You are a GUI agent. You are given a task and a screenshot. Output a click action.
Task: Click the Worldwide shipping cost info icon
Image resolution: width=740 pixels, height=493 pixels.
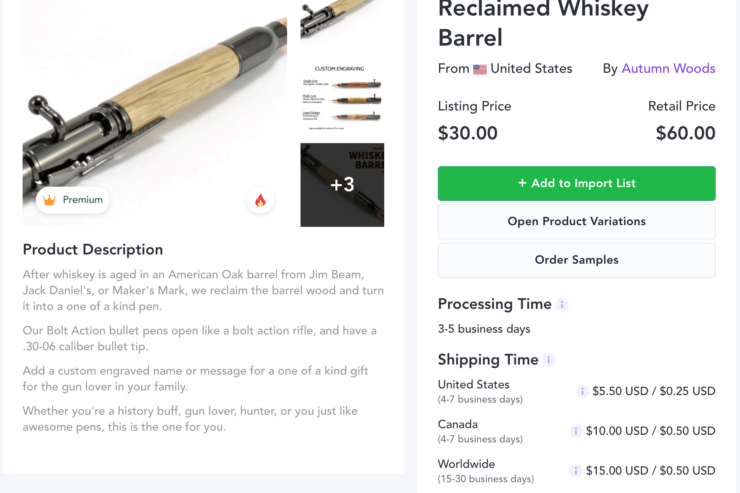click(575, 471)
